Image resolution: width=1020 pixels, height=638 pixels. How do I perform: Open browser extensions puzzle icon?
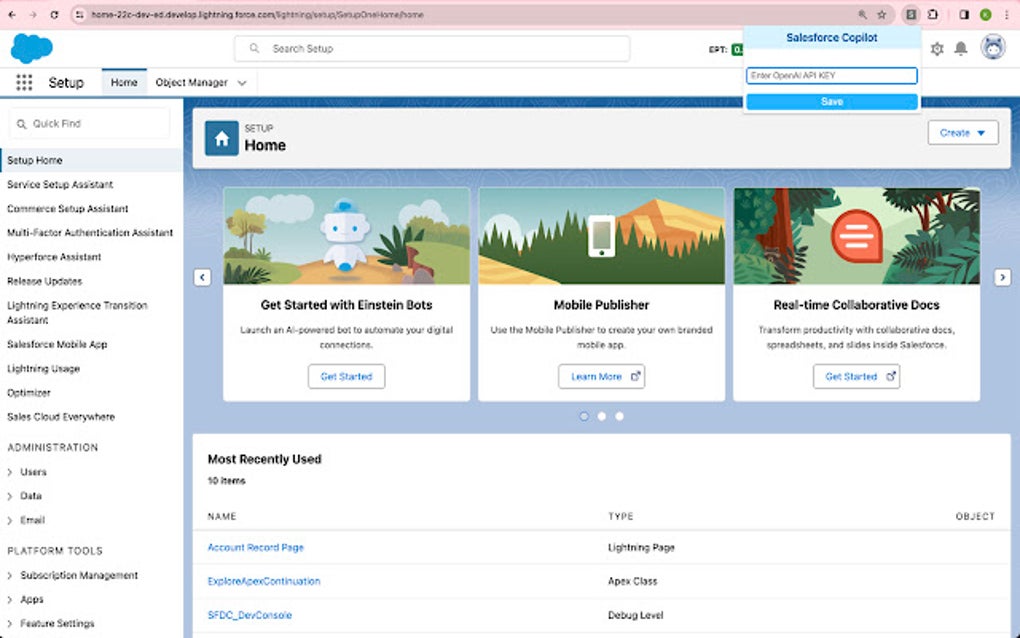[931, 15]
